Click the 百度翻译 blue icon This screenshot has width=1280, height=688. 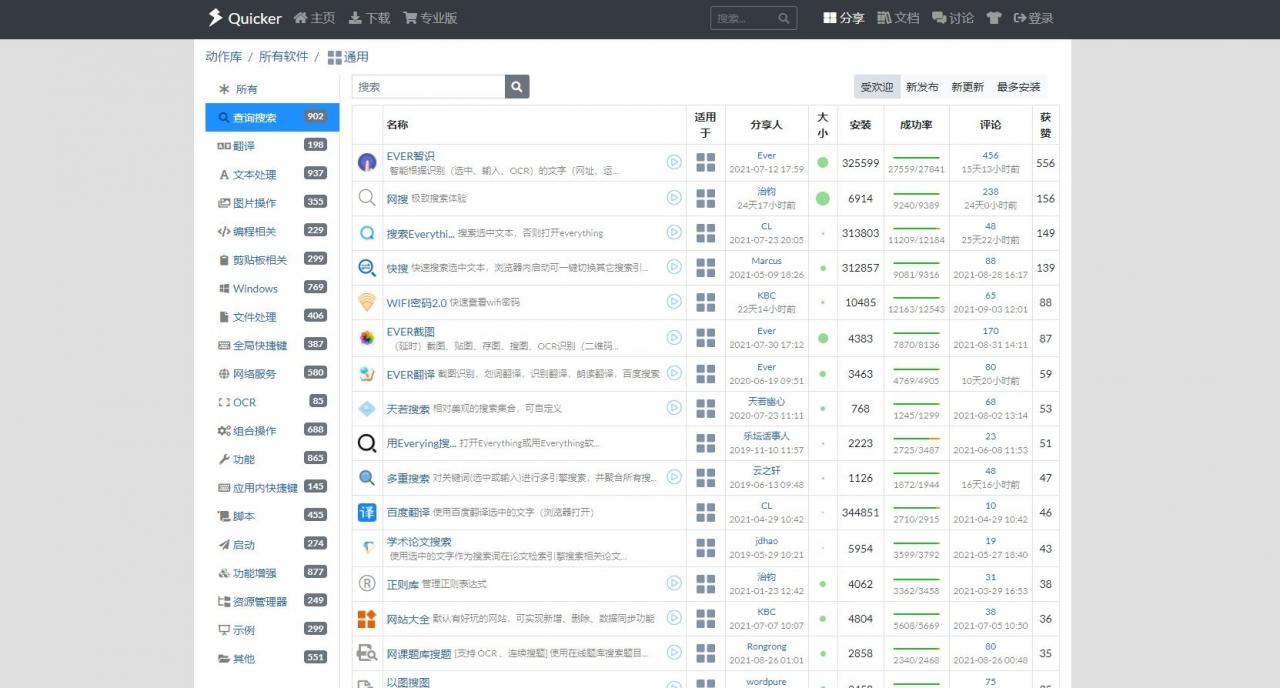click(367, 513)
